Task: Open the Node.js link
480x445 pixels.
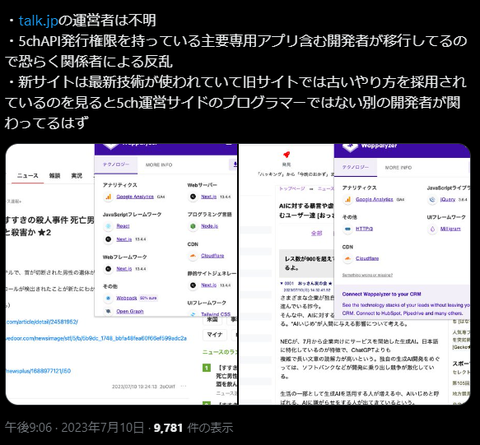Action: pos(209,226)
